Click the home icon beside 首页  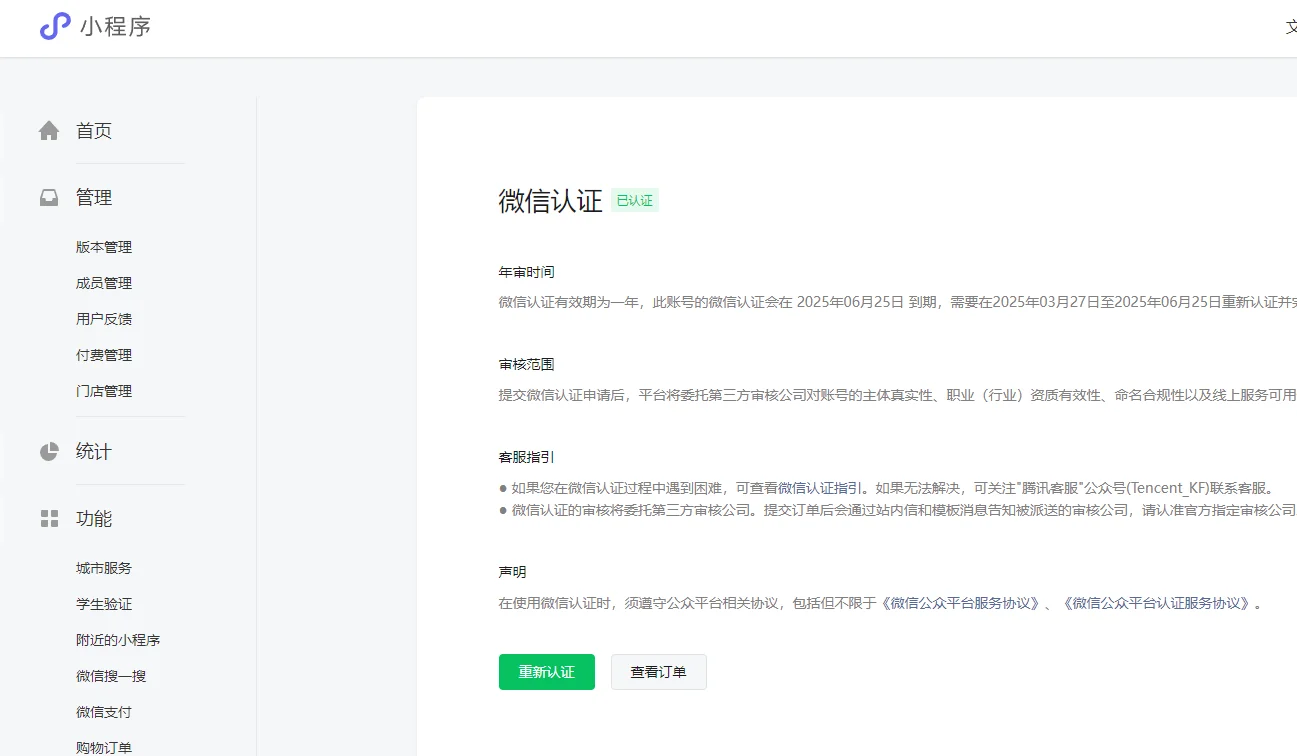(49, 131)
